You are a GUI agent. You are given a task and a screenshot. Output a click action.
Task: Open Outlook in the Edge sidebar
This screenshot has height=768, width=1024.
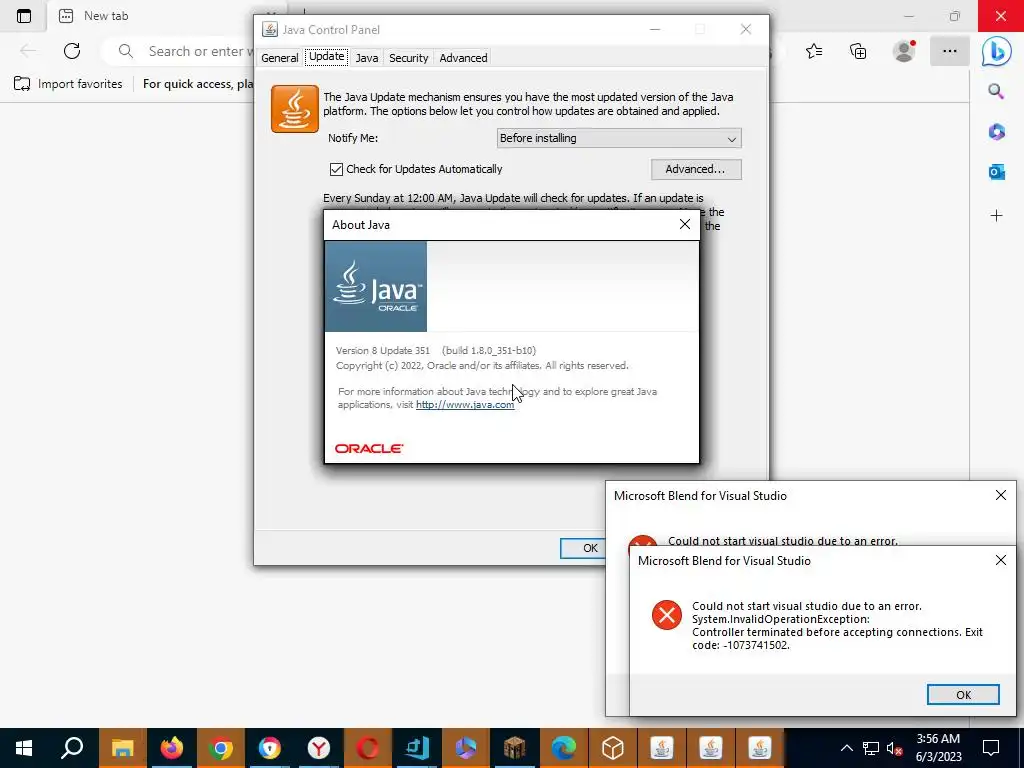[x=997, y=172]
